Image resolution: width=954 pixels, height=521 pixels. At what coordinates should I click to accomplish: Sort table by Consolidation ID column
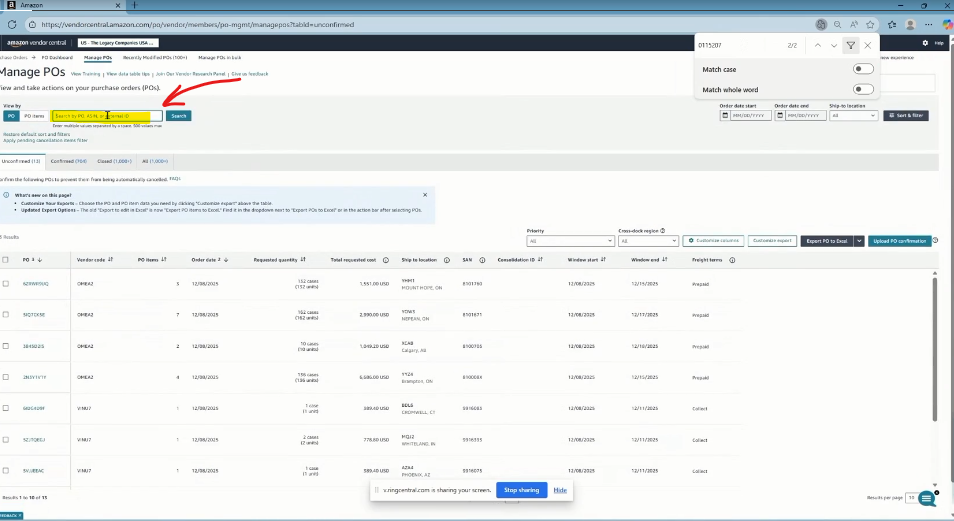[x=540, y=259]
